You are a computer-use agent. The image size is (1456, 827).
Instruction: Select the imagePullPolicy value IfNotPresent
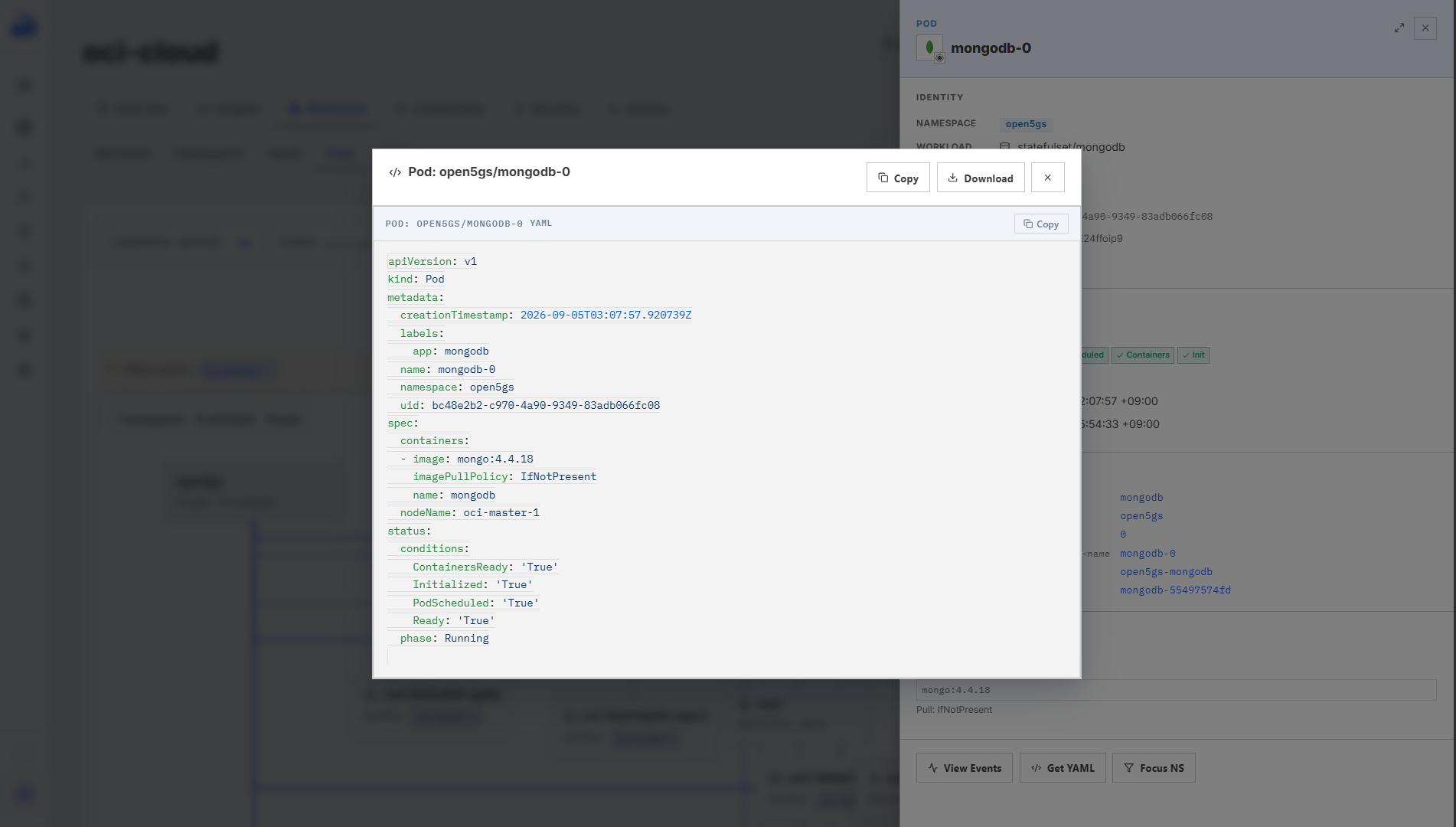pos(558,476)
